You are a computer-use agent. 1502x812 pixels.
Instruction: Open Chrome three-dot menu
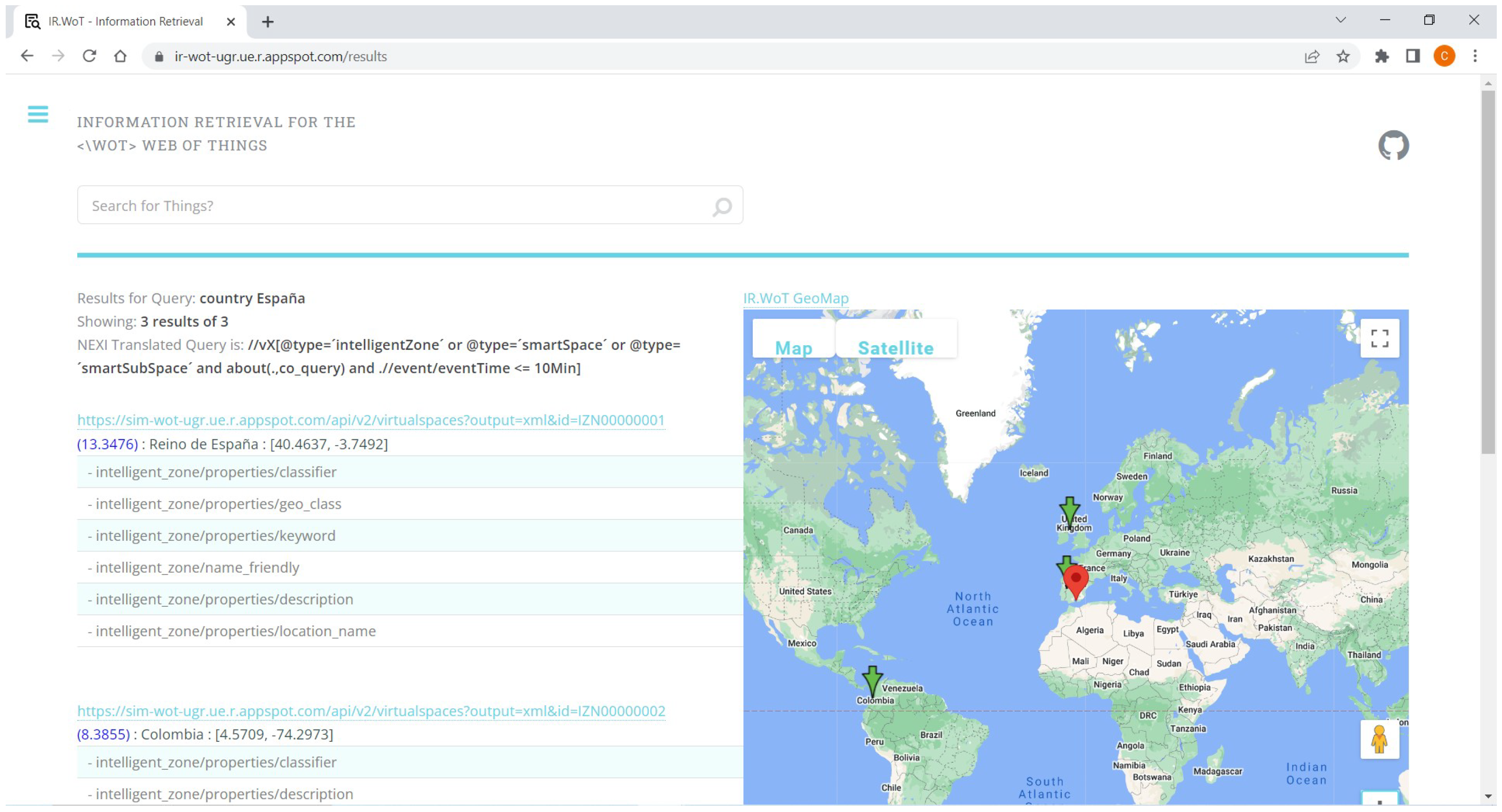pos(1474,56)
